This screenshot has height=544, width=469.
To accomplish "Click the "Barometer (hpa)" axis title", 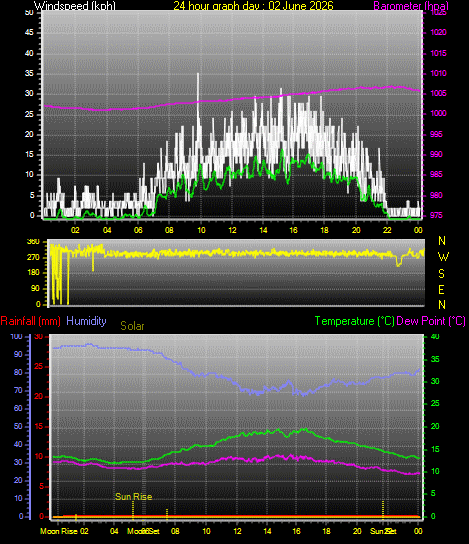I will coord(411,6).
